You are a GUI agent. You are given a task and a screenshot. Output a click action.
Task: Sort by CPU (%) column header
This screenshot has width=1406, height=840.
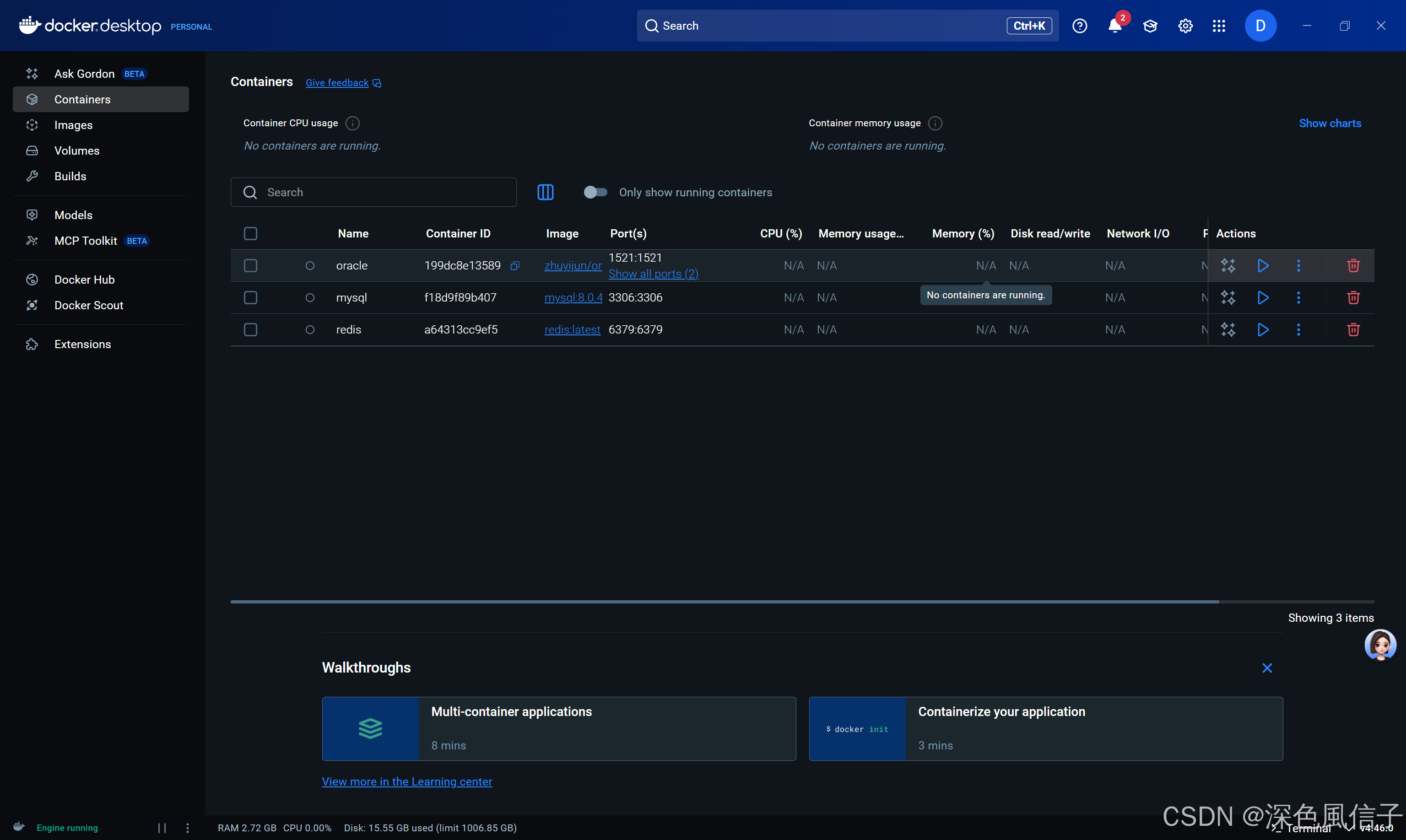click(780, 234)
